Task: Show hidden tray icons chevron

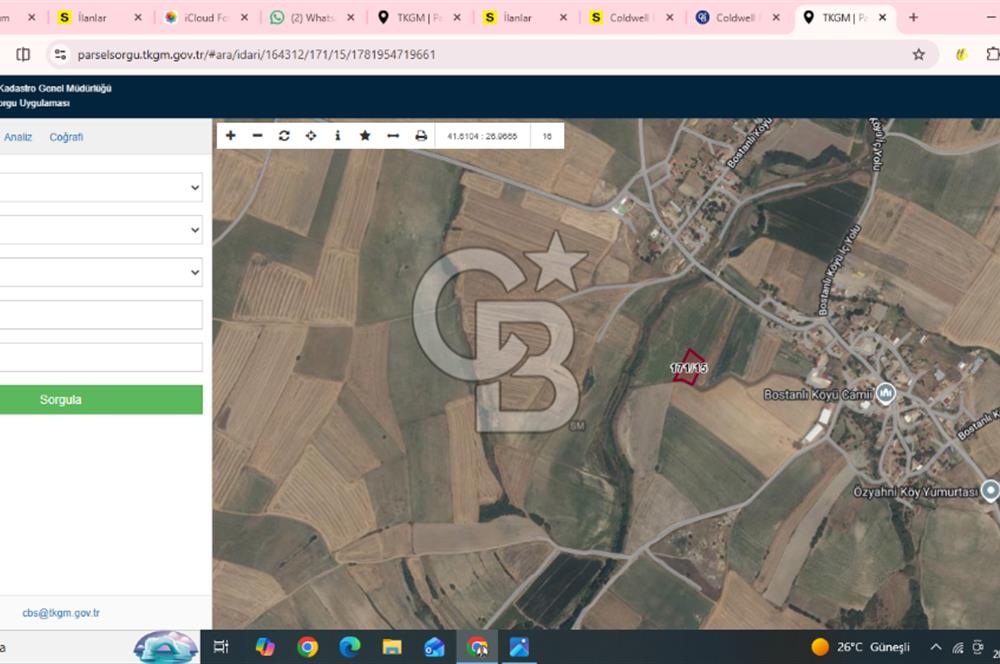Action: (x=936, y=647)
